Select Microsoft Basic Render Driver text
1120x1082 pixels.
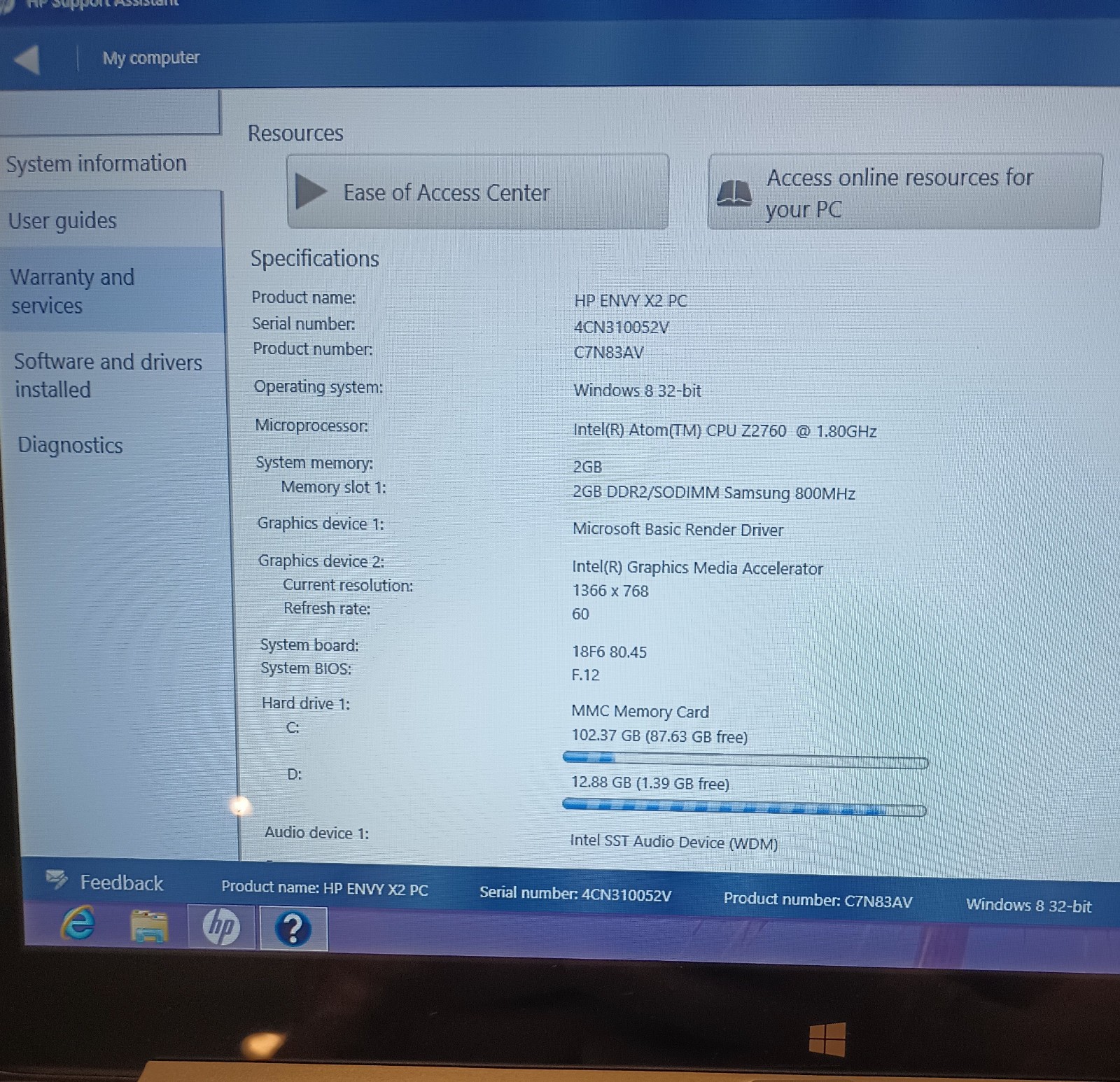pos(678,530)
